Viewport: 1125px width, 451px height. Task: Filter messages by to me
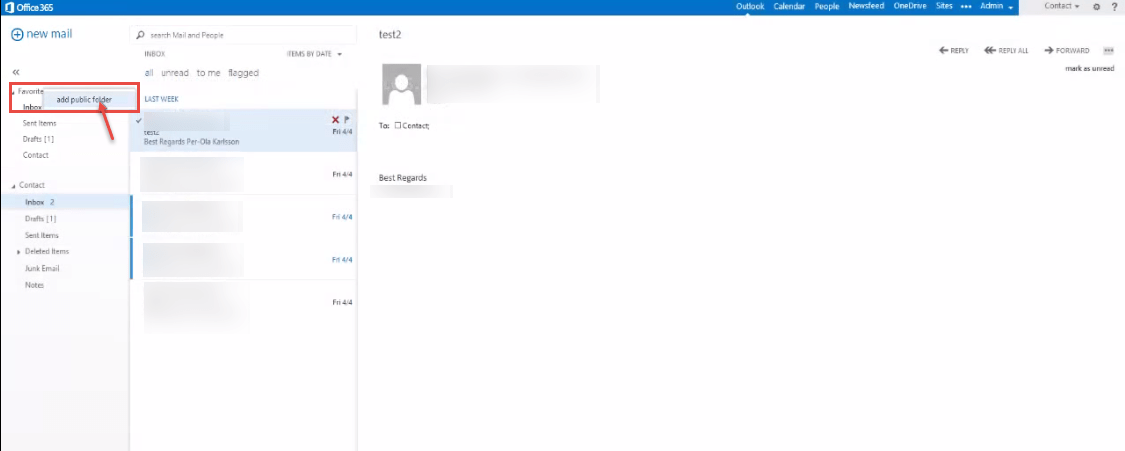point(209,72)
